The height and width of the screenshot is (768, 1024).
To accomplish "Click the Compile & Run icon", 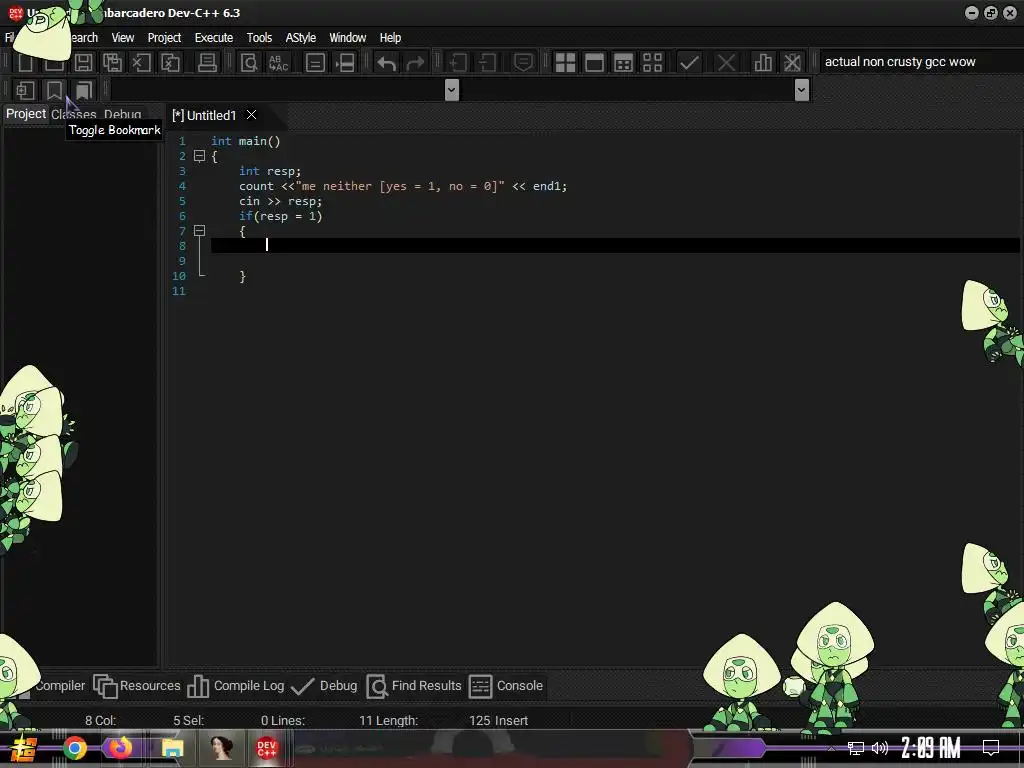I will tap(624, 63).
